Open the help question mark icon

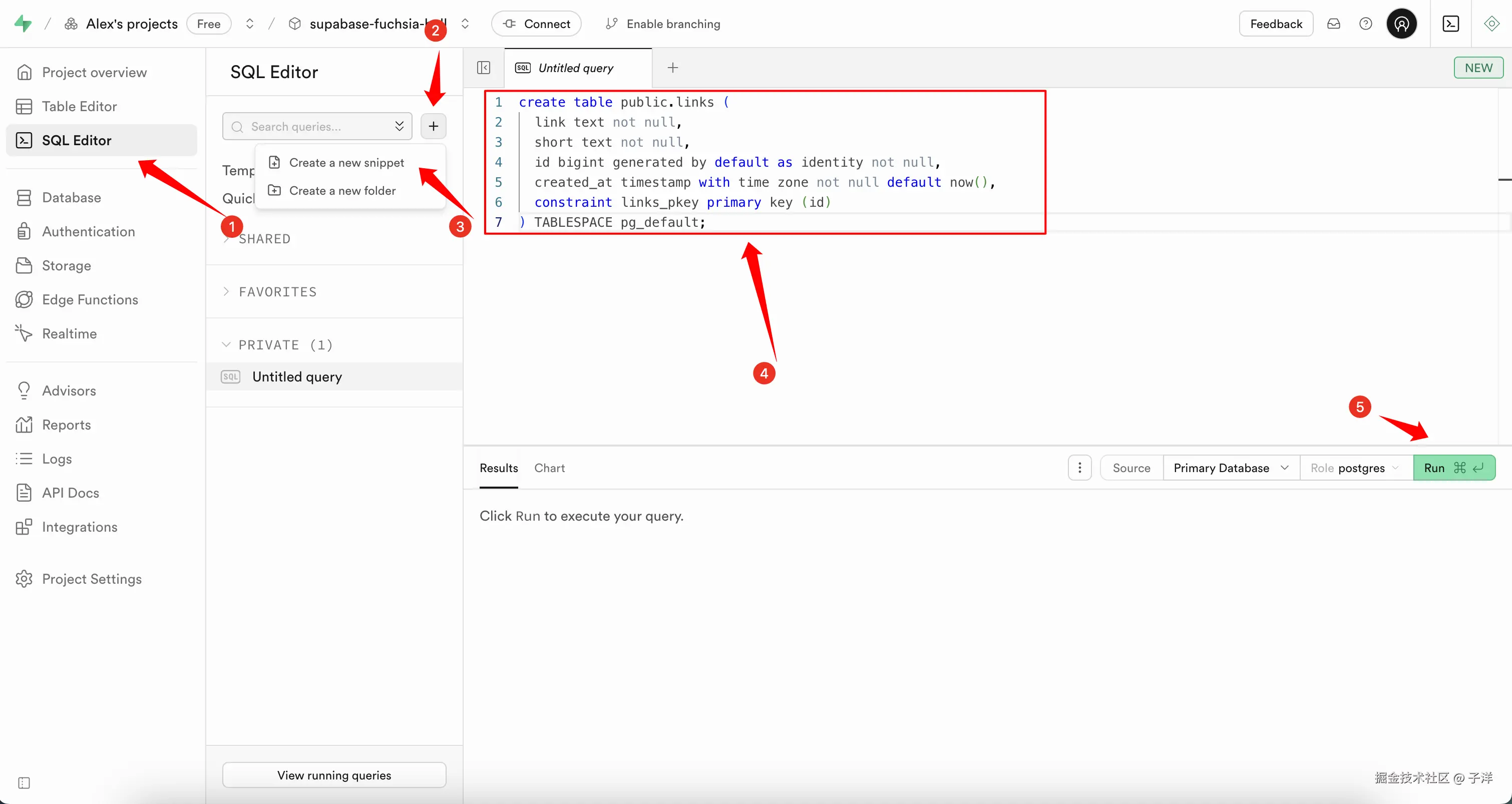(1366, 24)
